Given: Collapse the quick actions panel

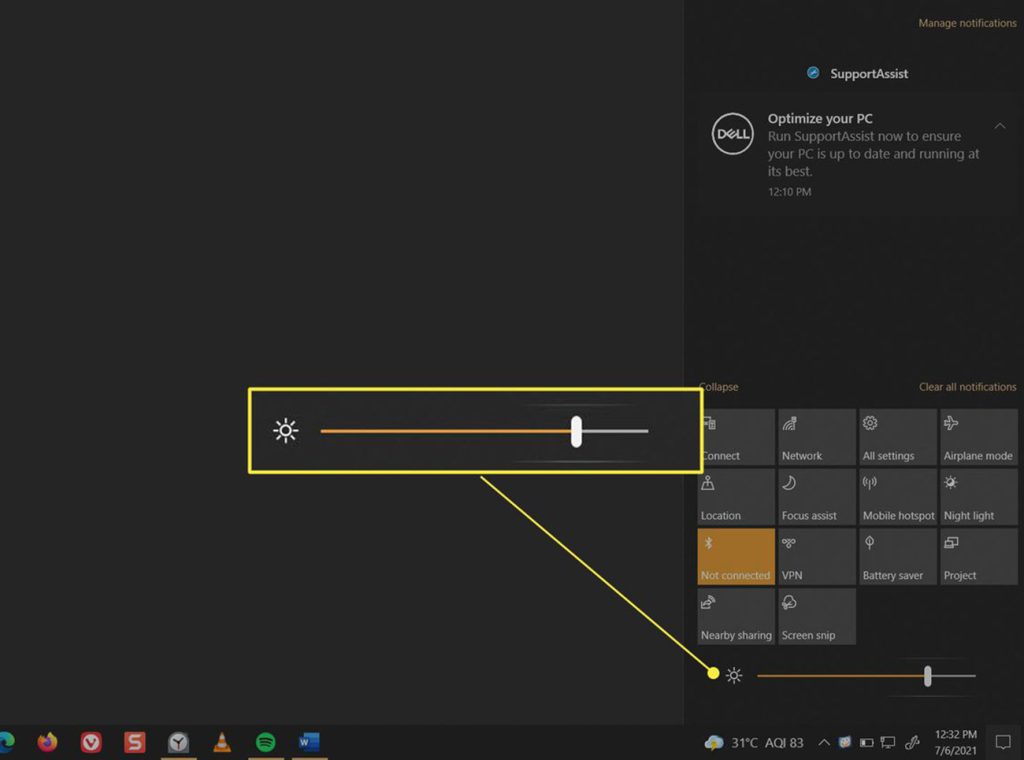Looking at the screenshot, I should coord(719,387).
